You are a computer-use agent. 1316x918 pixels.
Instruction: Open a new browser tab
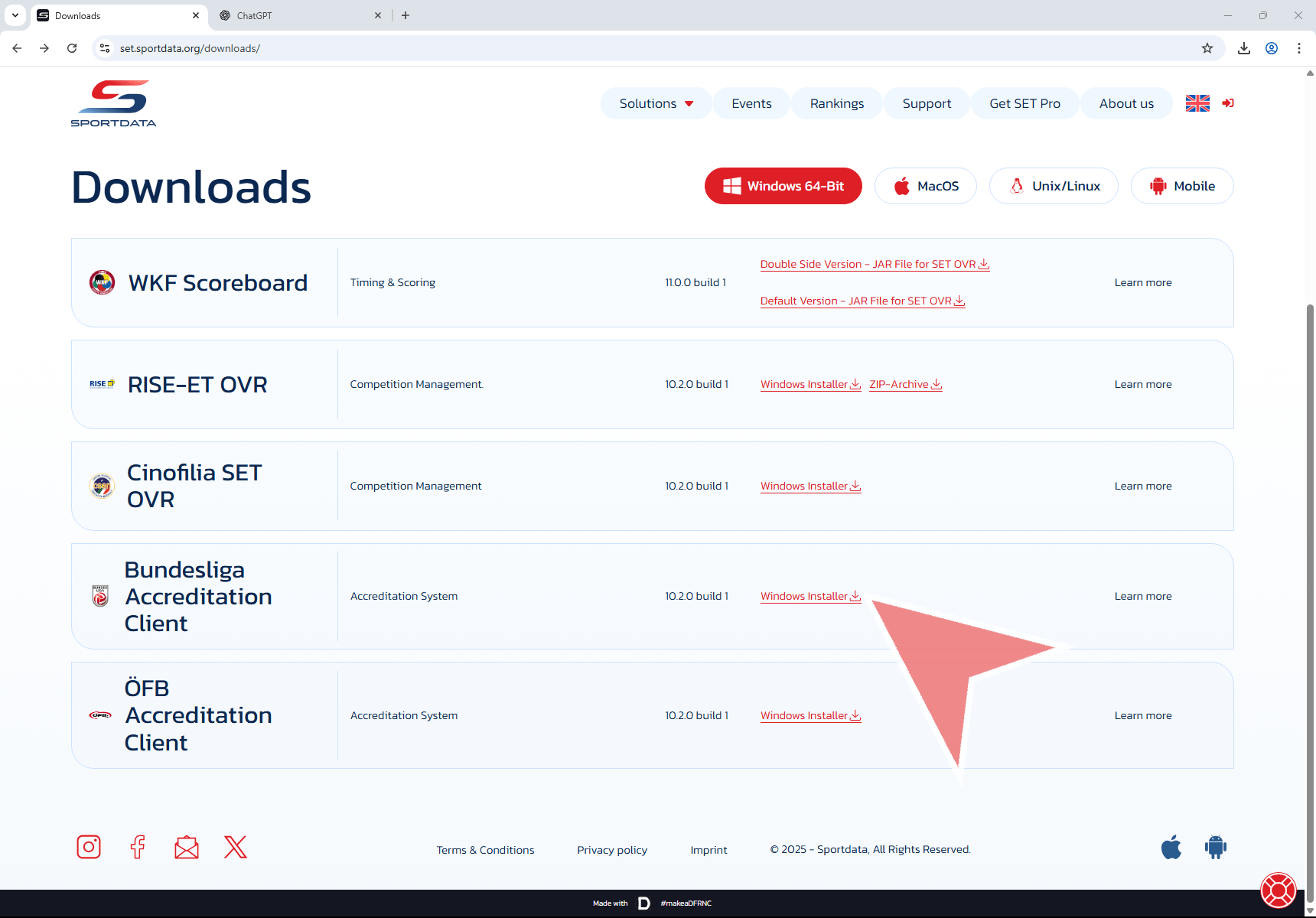[406, 15]
